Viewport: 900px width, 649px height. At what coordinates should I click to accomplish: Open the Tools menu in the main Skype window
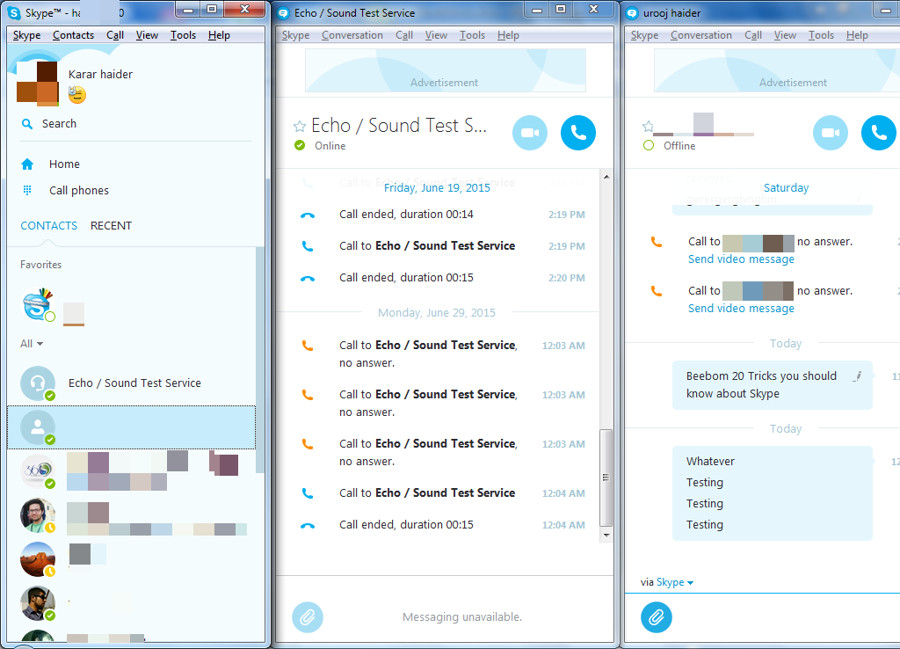coord(183,35)
